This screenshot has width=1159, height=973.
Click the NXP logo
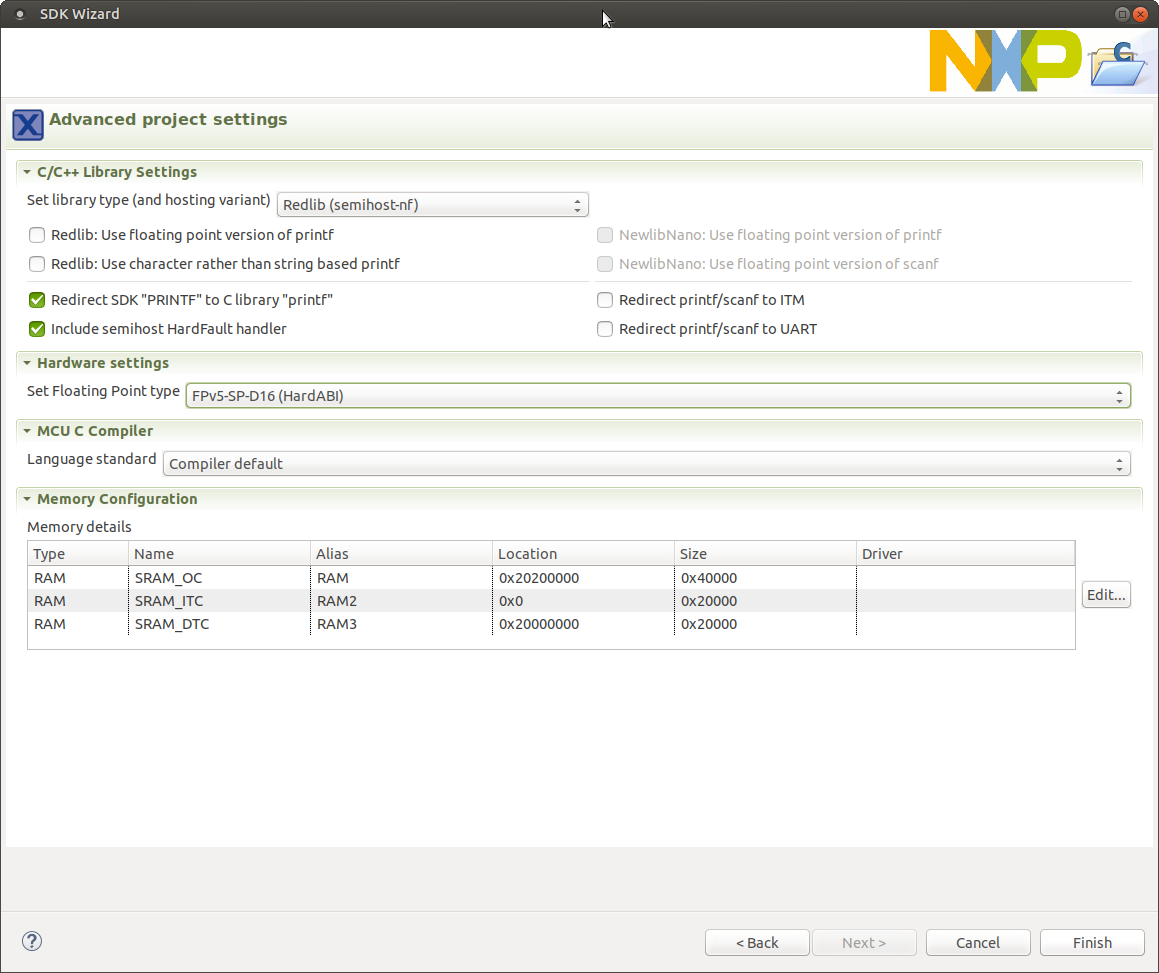(1005, 61)
